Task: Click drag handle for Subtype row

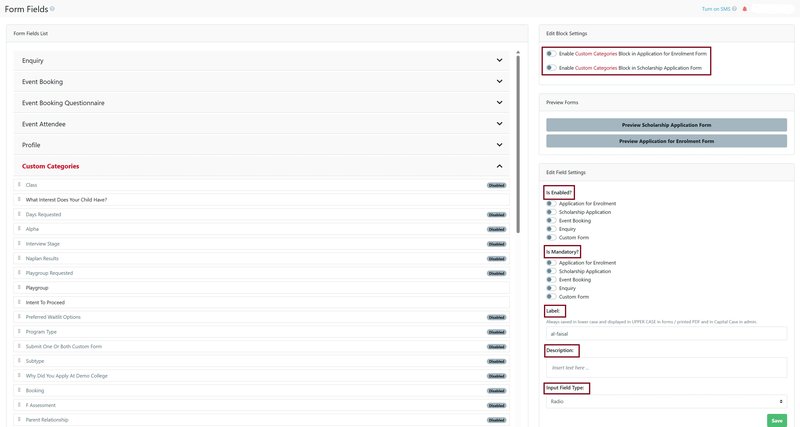Action: pyautogui.click(x=19, y=361)
